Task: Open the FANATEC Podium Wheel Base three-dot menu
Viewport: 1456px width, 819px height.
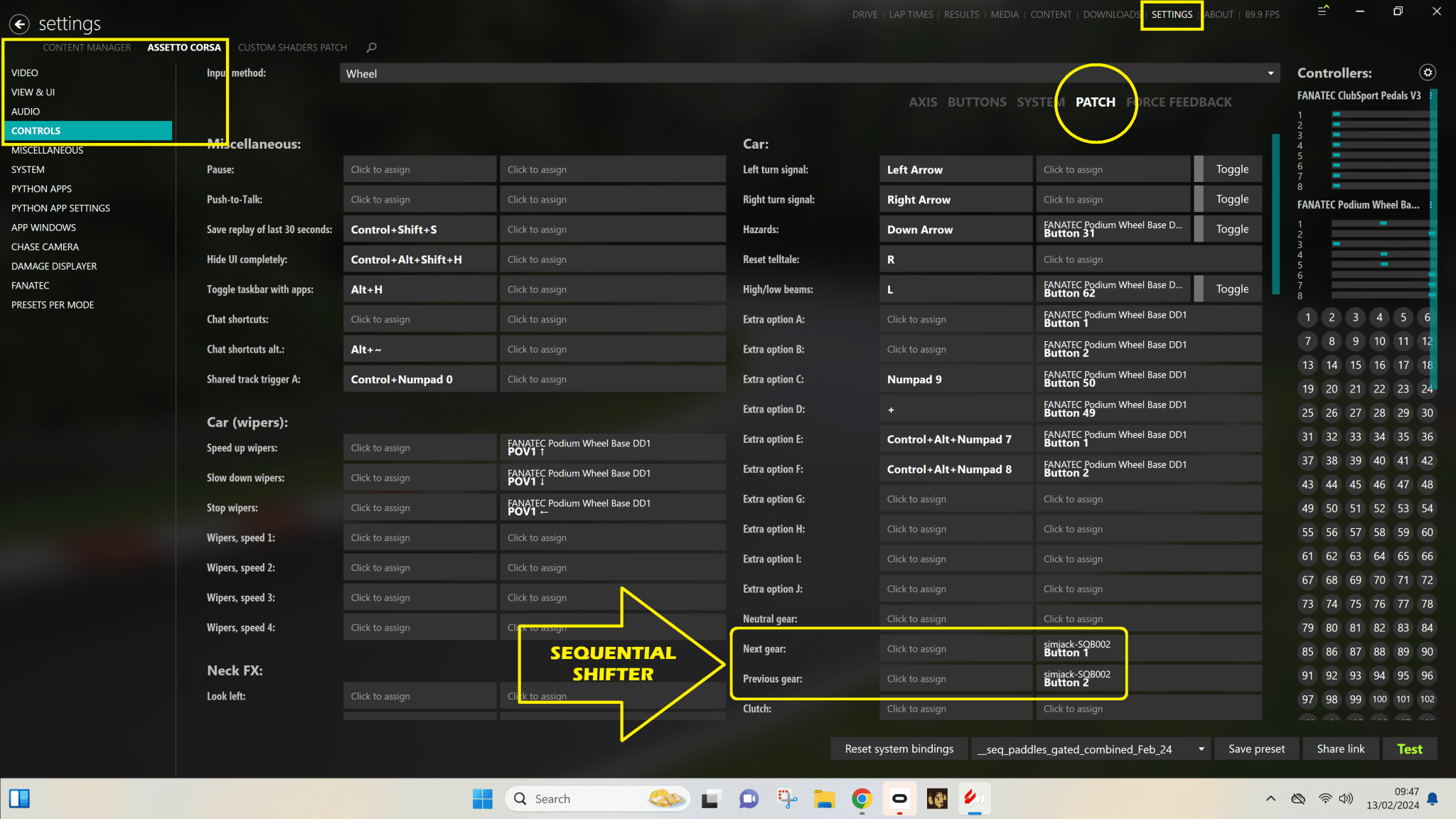Action: pyautogui.click(x=1430, y=205)
